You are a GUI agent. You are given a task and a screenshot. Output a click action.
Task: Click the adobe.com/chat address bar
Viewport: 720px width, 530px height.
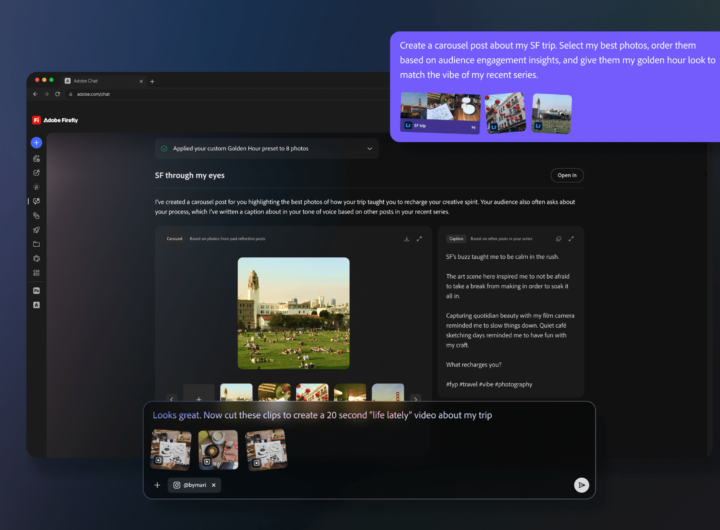[x=90, y=93]
